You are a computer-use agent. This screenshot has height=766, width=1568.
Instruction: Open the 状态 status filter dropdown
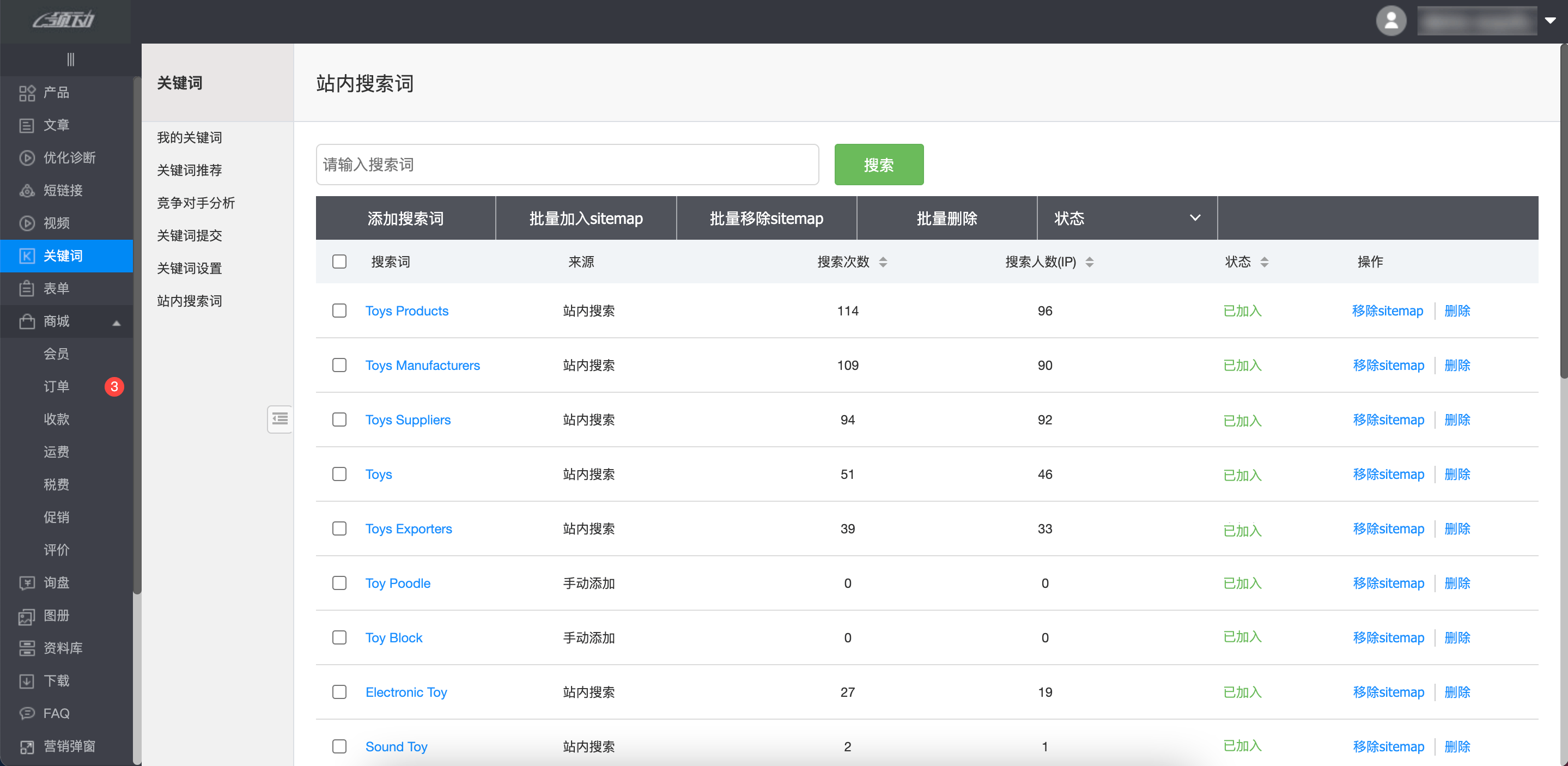(1127, 218)
